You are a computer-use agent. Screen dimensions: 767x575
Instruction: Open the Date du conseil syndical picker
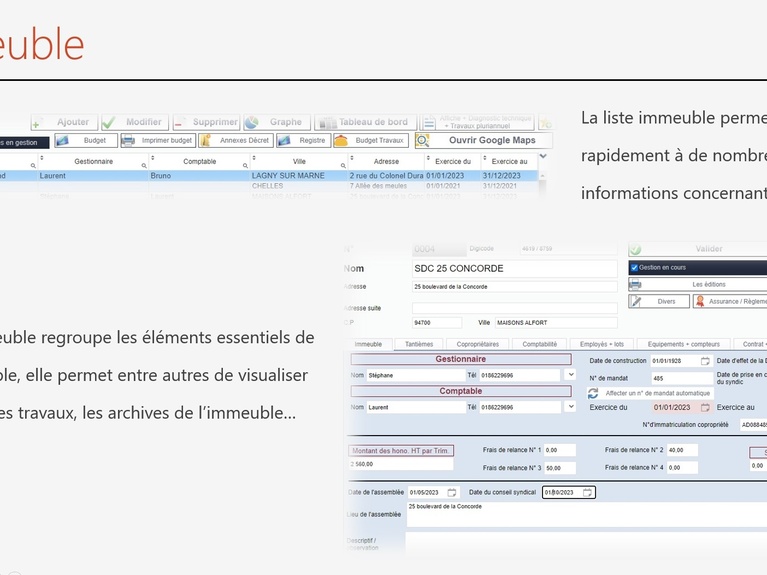pos(588,492)
